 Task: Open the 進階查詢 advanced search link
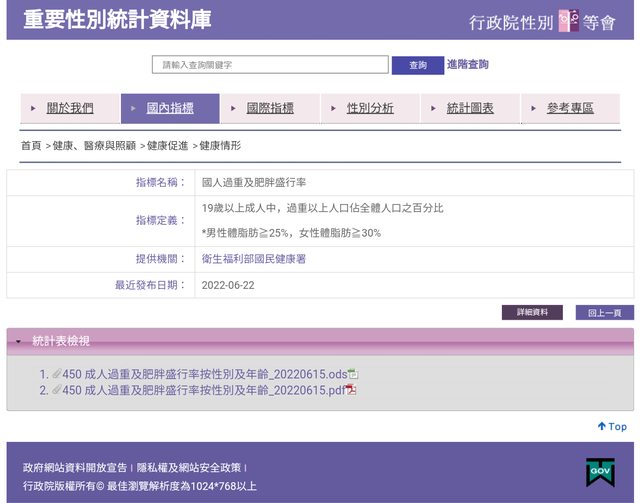click(468, 64)
